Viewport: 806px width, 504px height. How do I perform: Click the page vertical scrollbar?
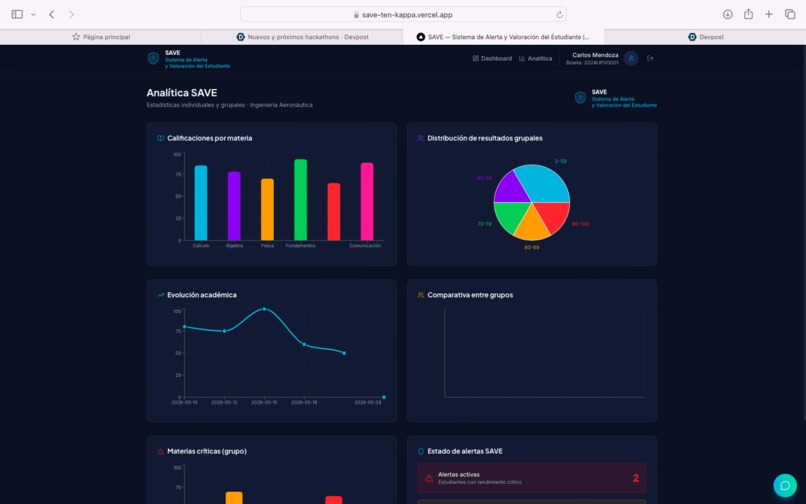[803, 231]
